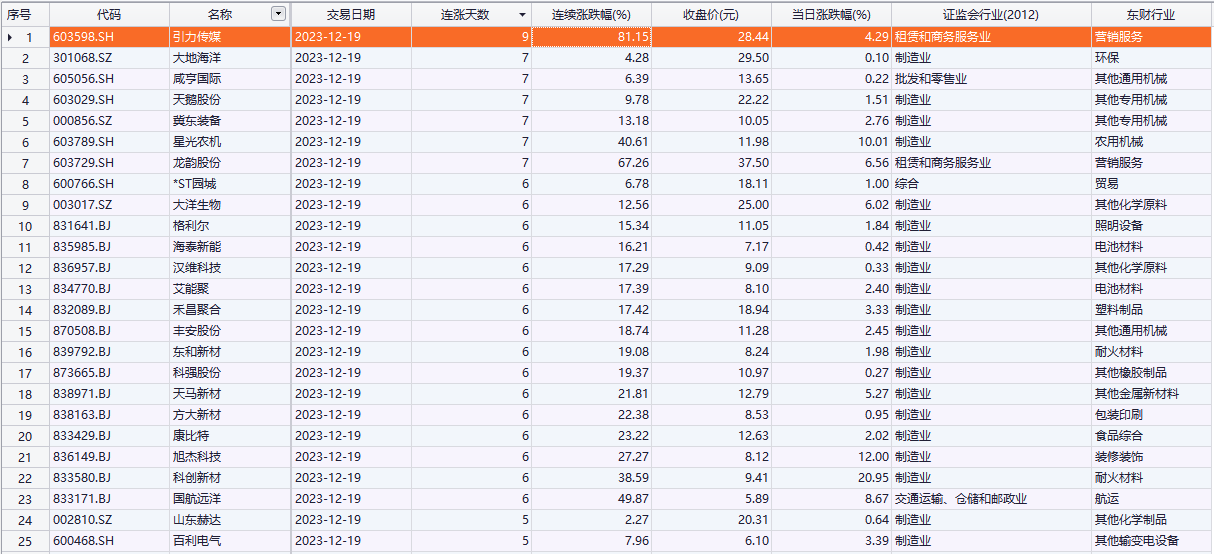Select row number 8 for *ST园城

[25, 184]
